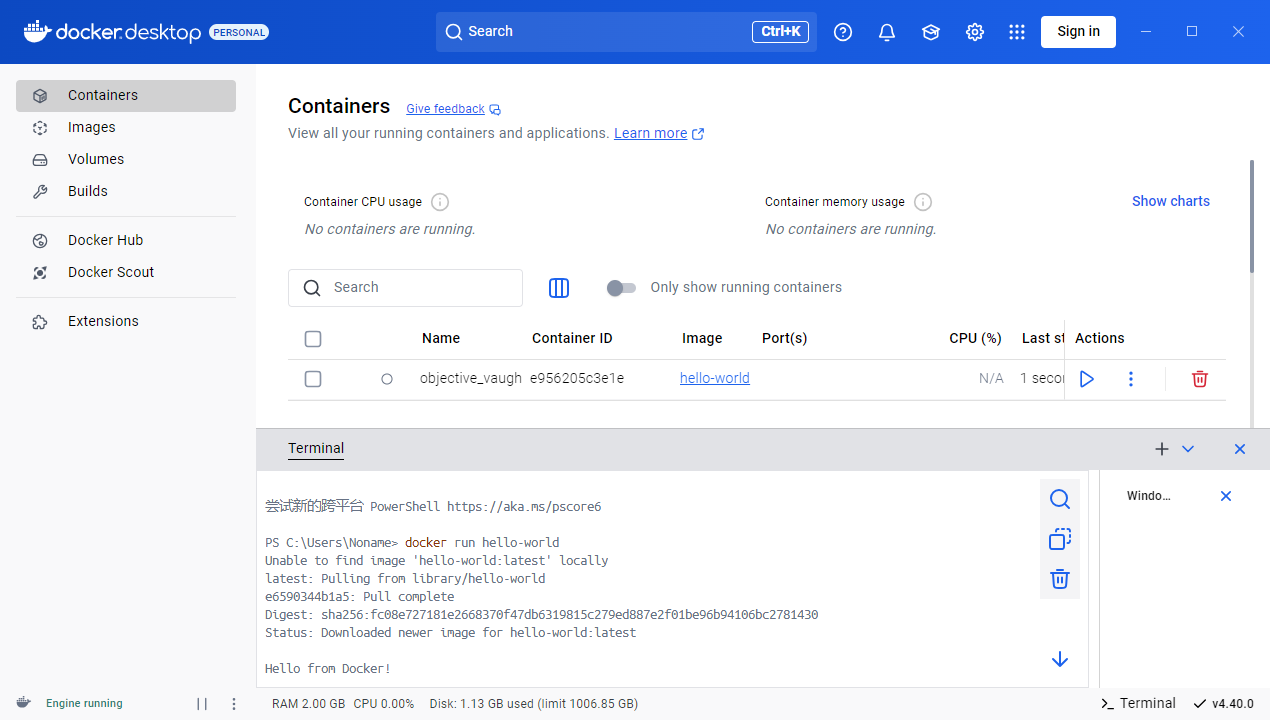This screenshot has width=1270, height=720.
Task: Click the Sign in button
Action: click(x=1078, y=32)
